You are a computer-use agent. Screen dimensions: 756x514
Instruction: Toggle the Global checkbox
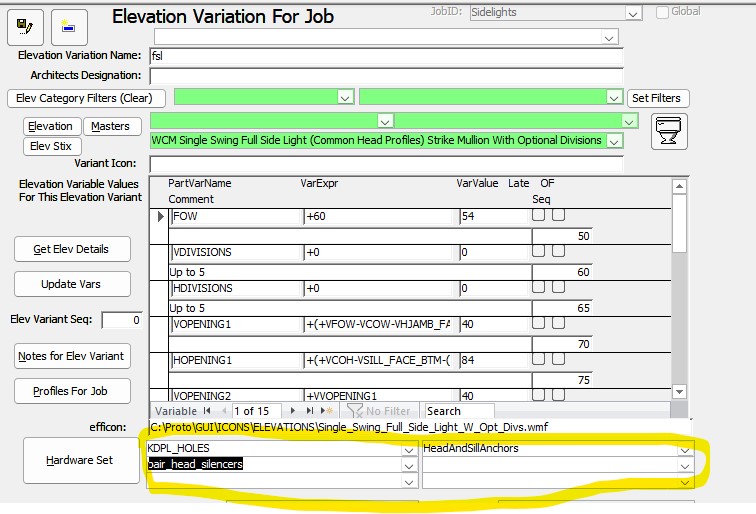(x=663, y=12)
